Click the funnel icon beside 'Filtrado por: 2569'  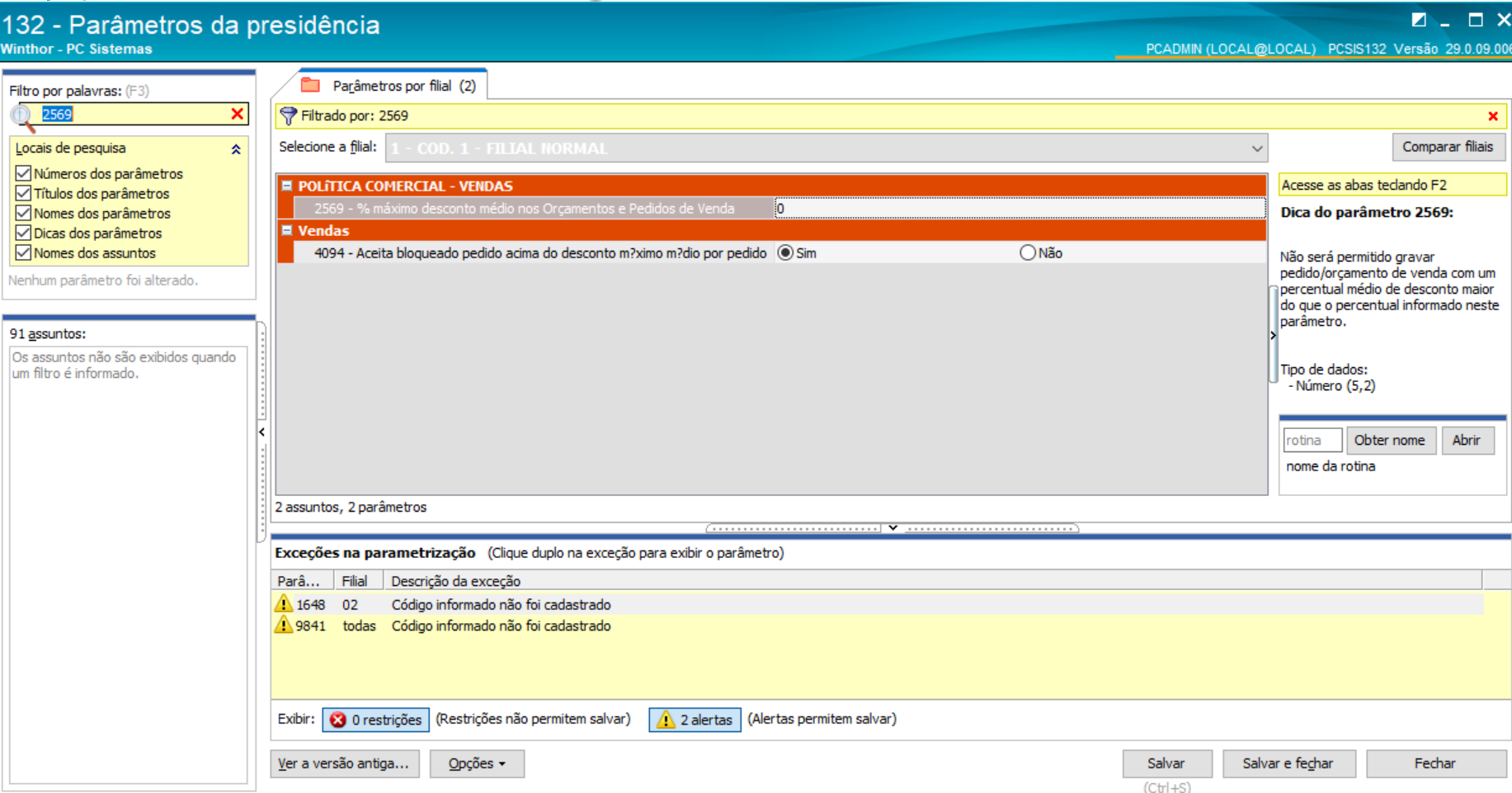(x=288, y=116)
